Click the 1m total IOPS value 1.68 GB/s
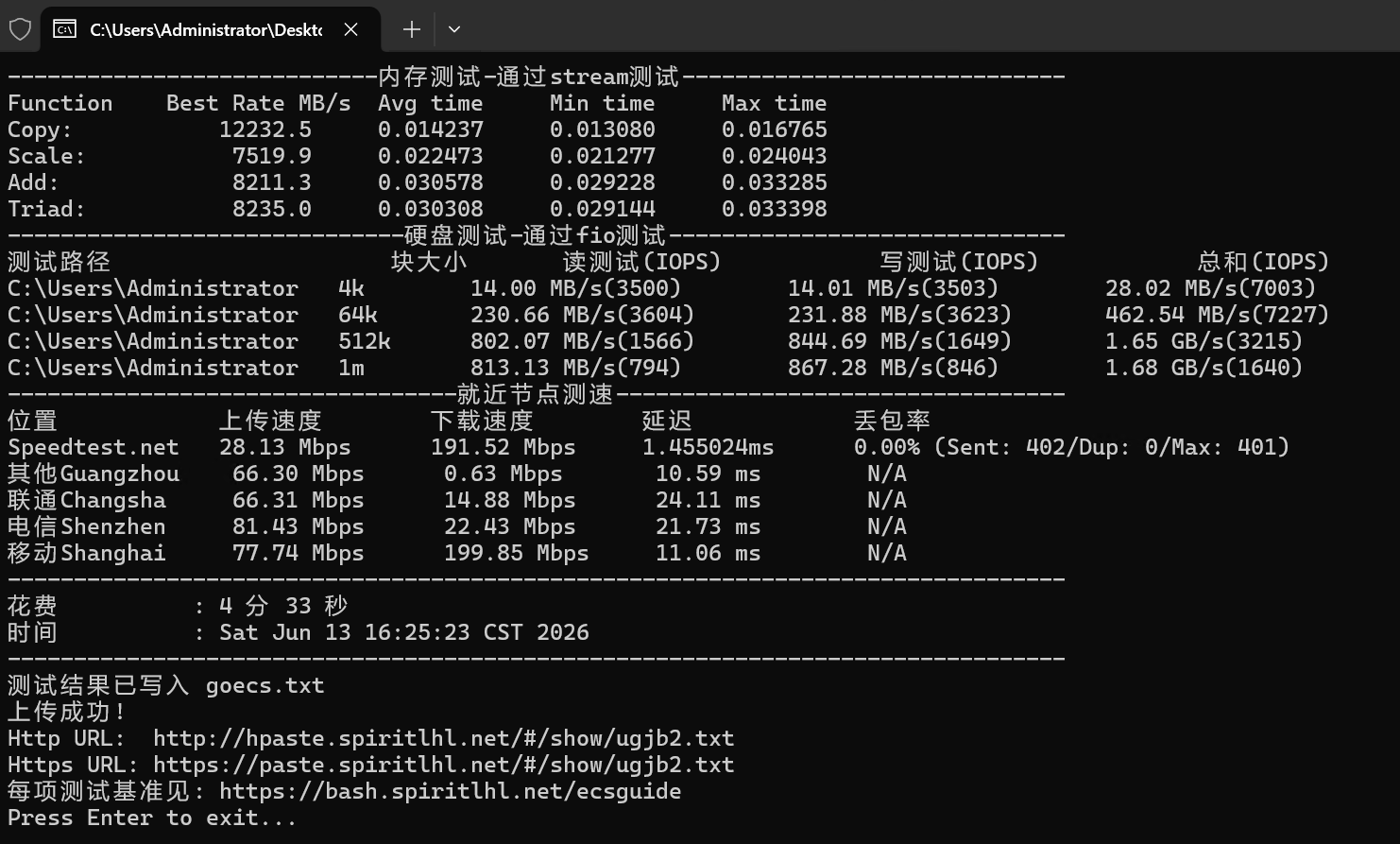 [1204, 368]
